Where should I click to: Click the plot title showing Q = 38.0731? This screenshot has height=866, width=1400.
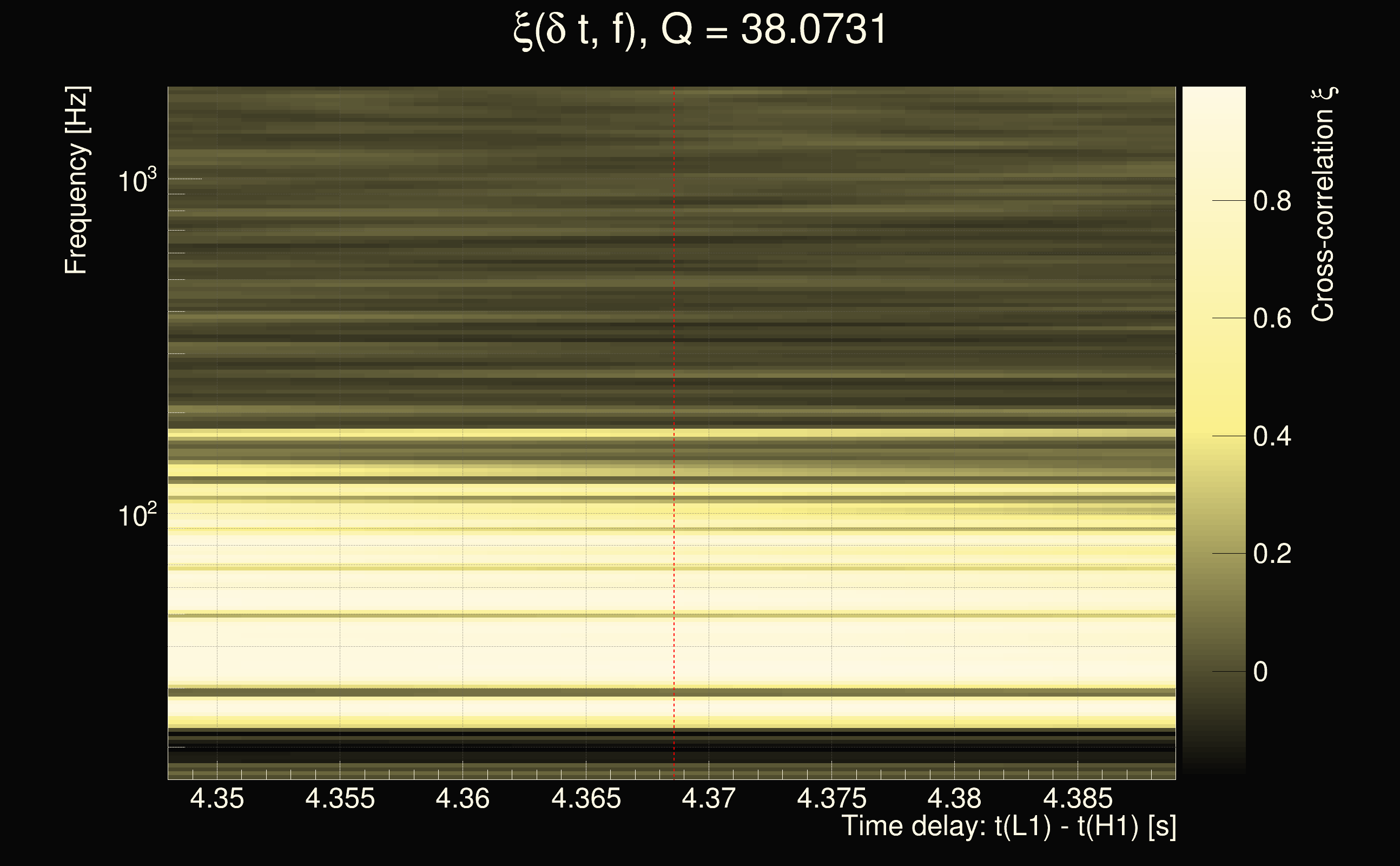pyautogui.click(x=699, y=30)
